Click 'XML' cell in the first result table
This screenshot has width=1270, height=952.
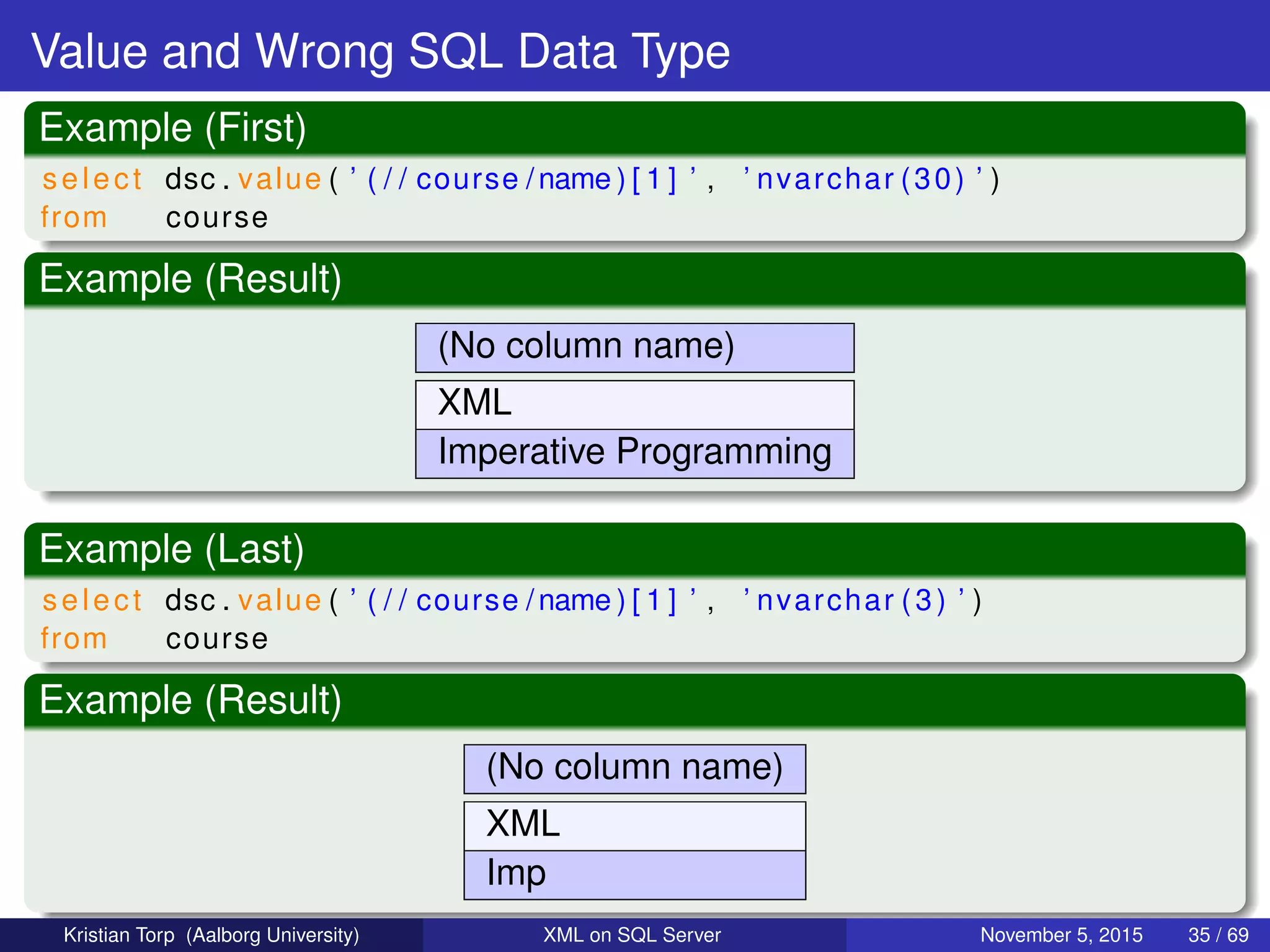point(635,405)
